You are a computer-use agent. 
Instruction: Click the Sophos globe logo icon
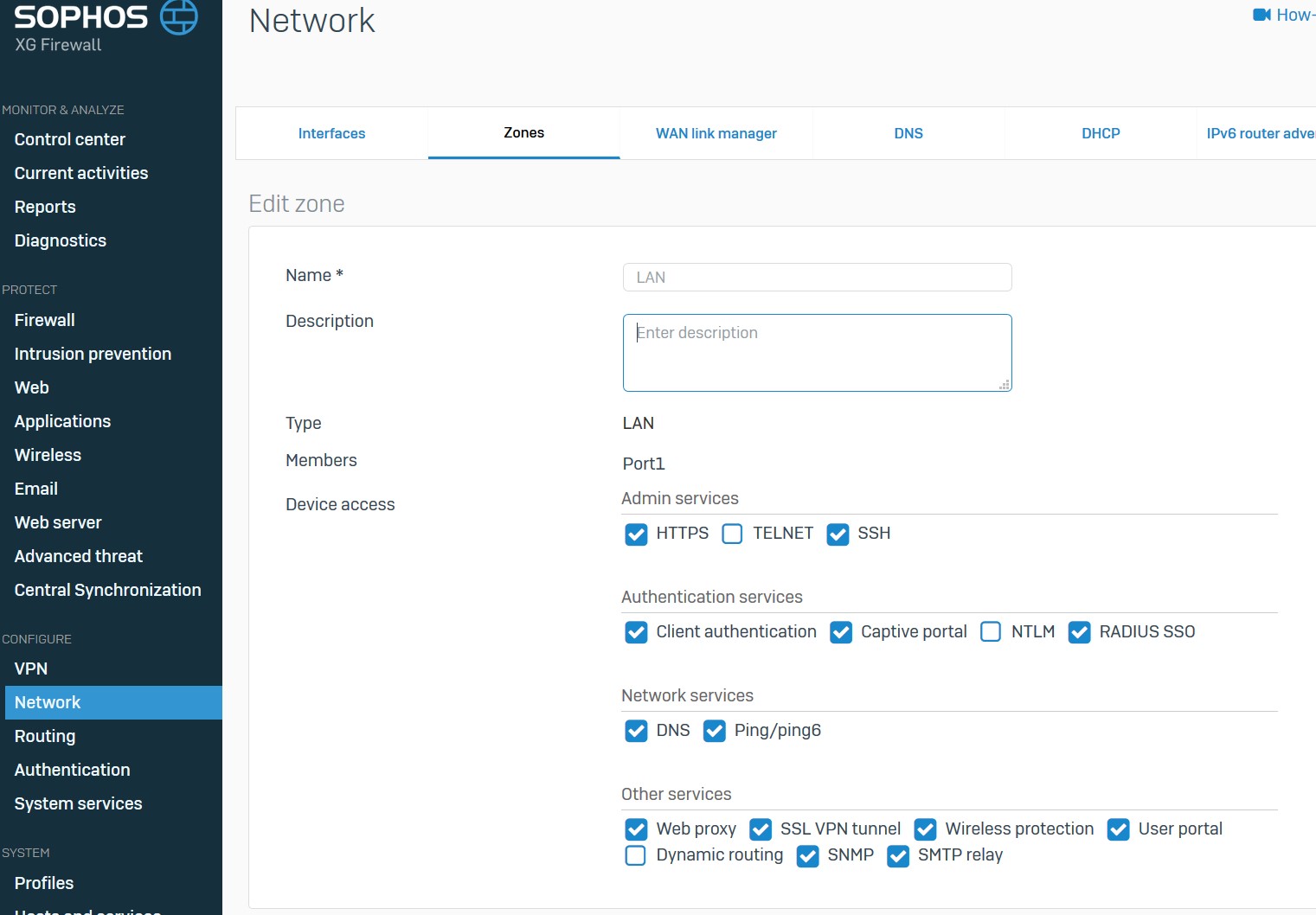point(179,16)
